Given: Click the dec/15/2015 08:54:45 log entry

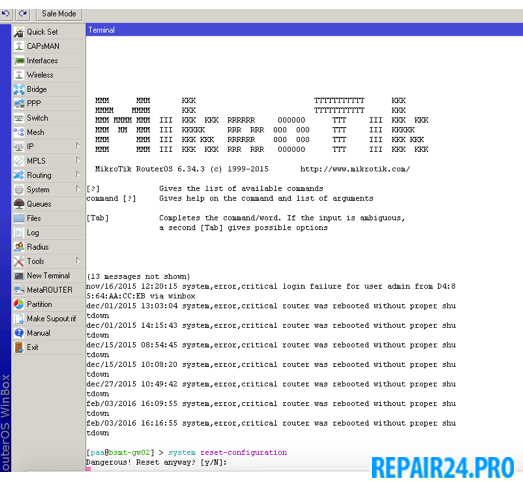Looking at the screenshot, I should [x=271, y=350].
